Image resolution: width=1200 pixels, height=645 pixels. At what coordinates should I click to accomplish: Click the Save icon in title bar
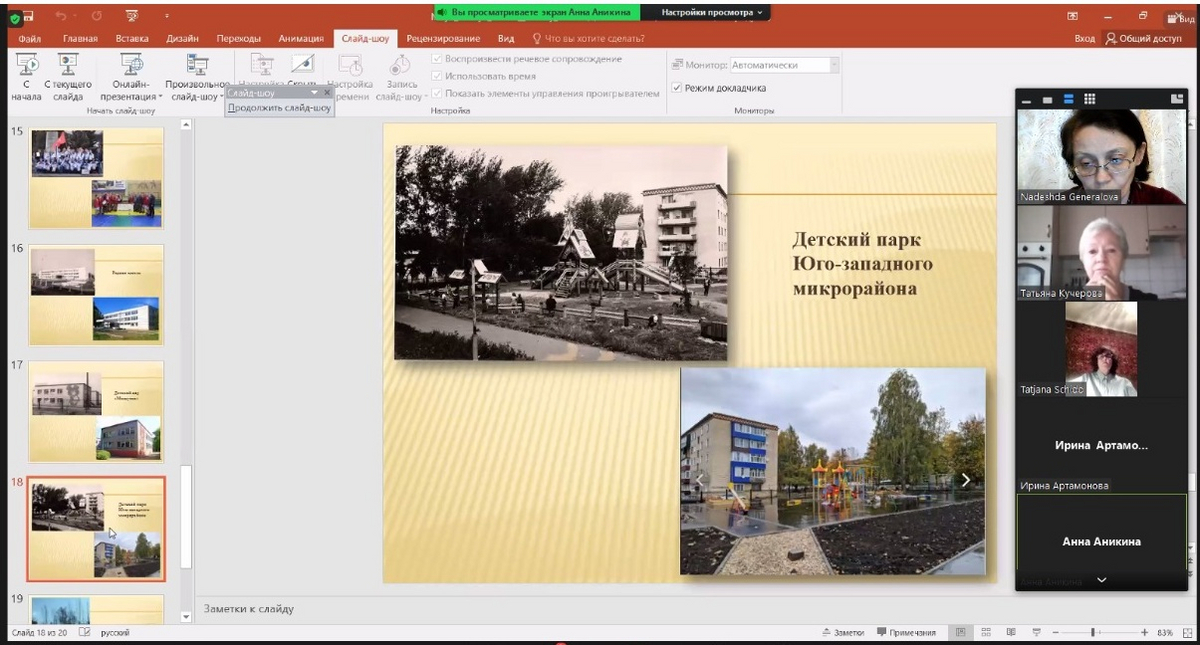click(x=28, y=16)
